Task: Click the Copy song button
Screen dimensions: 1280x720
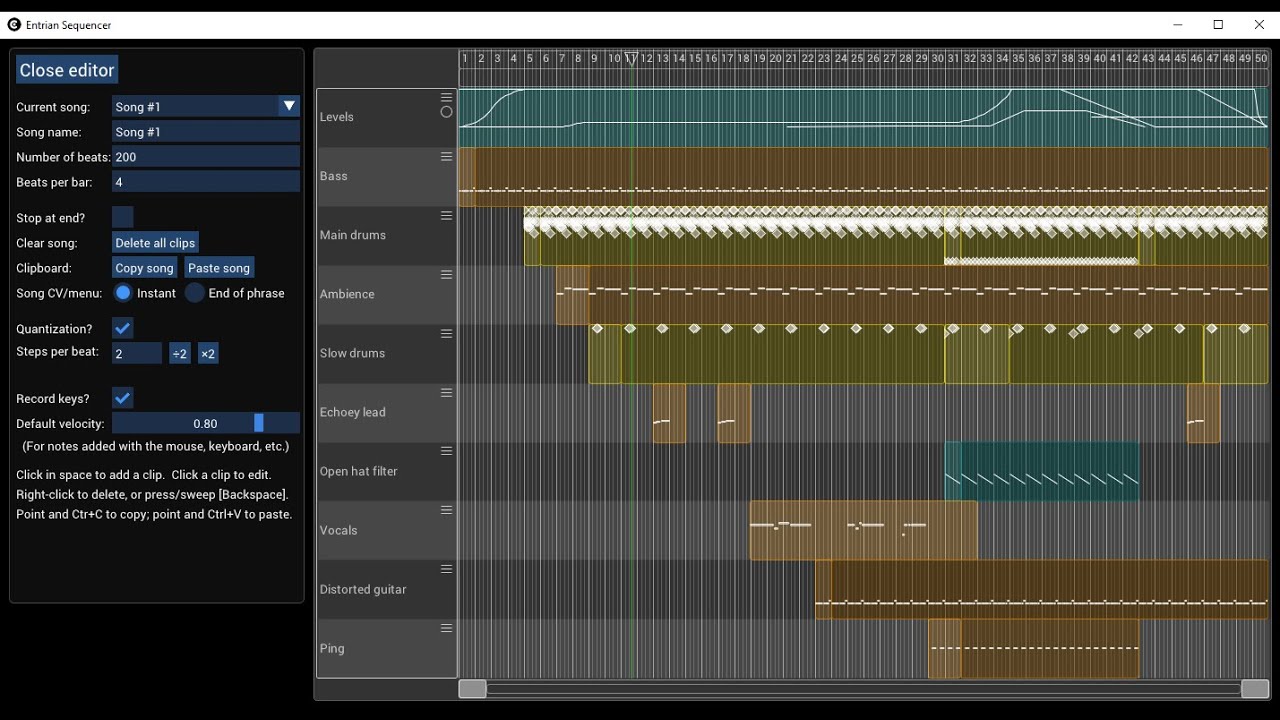Action: (x=145, y=268)
